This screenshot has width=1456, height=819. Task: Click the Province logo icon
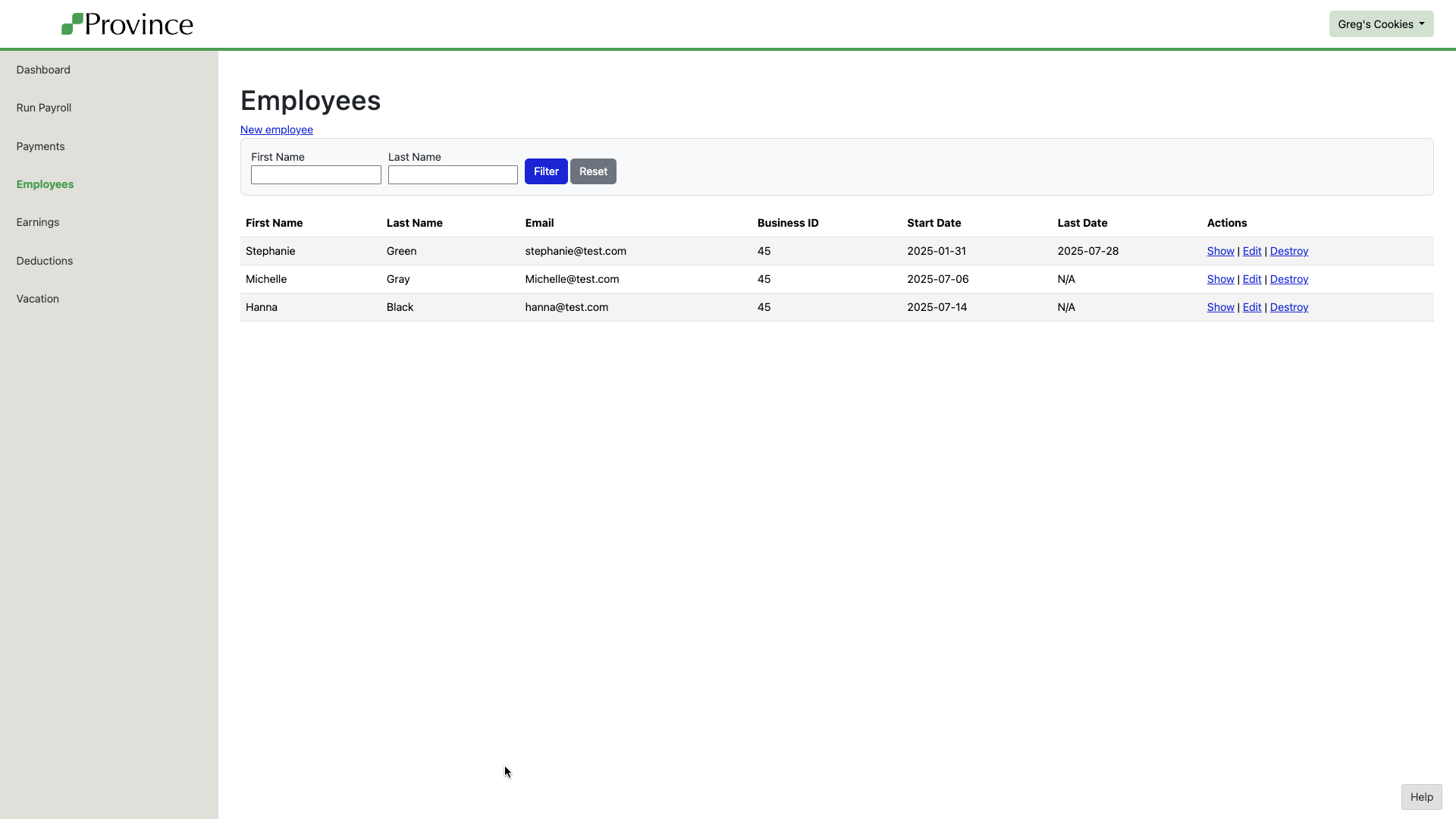click(72, 24)
